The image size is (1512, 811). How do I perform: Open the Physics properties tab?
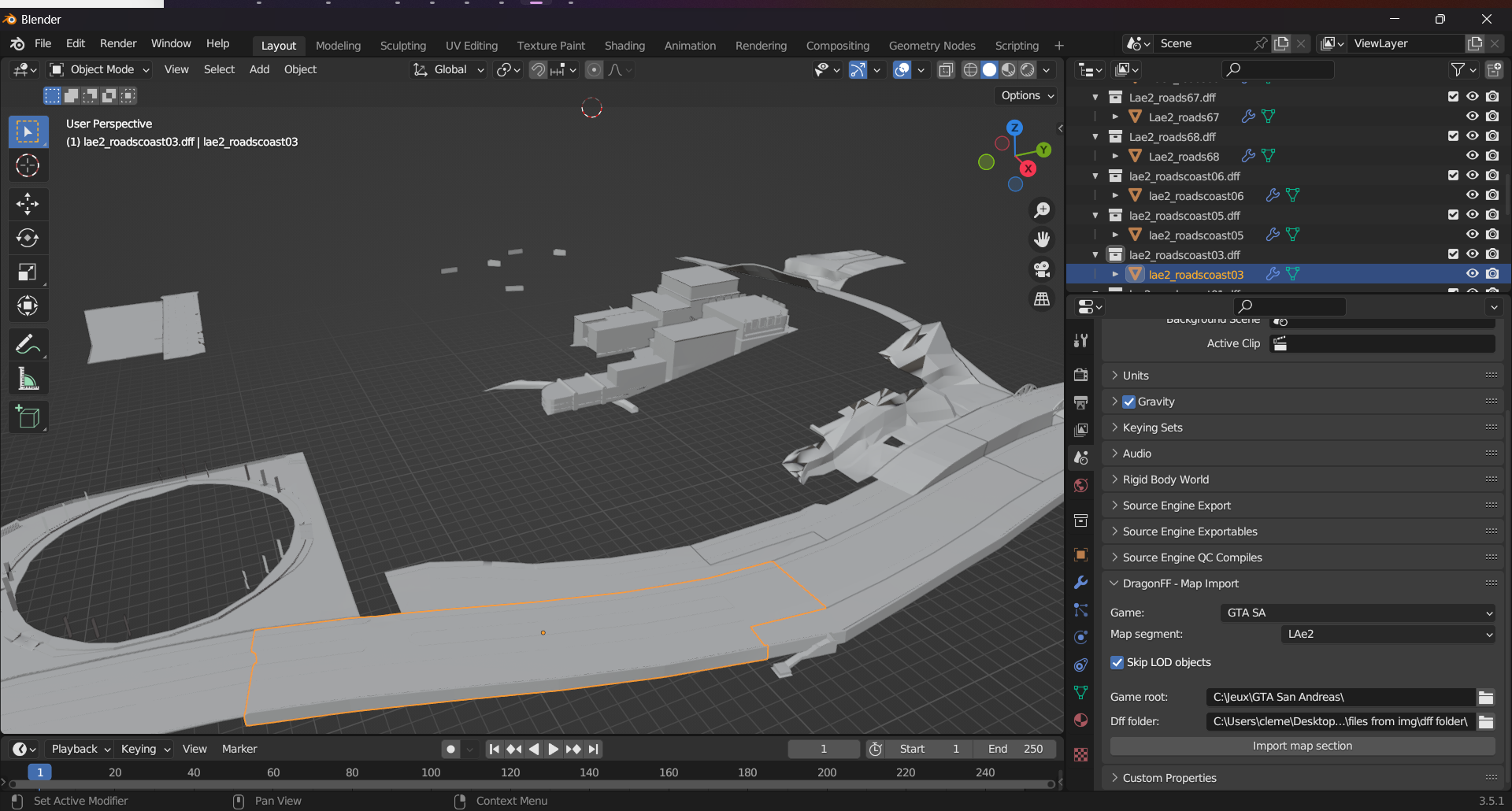coord(1080,637)
